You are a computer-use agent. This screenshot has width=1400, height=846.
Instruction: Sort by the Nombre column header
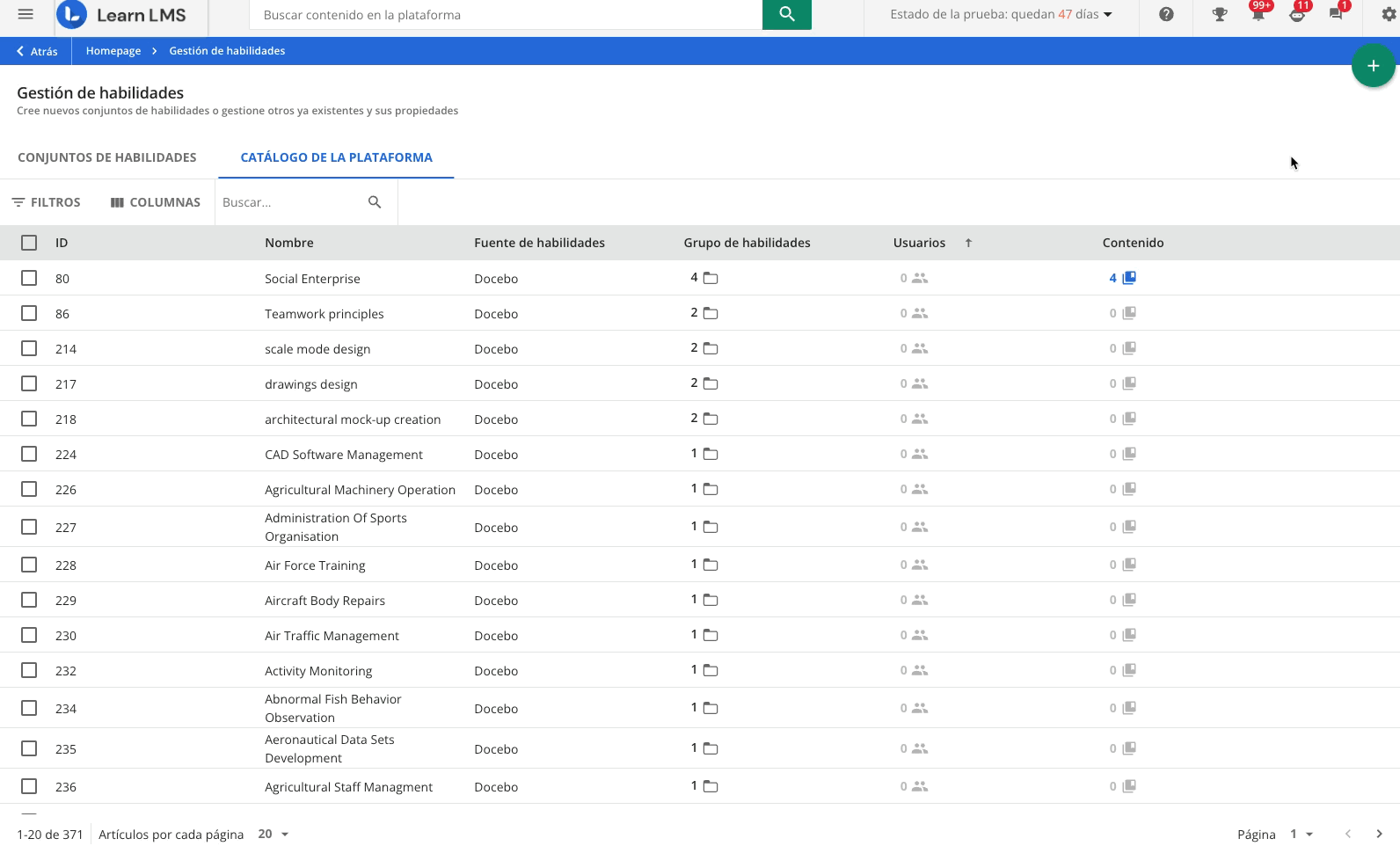click(289, 243)
